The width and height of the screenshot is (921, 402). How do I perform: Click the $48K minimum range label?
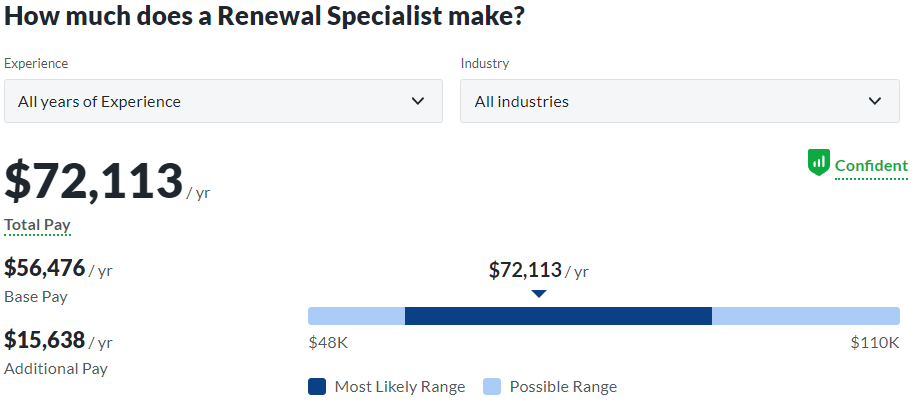(328, 343)
